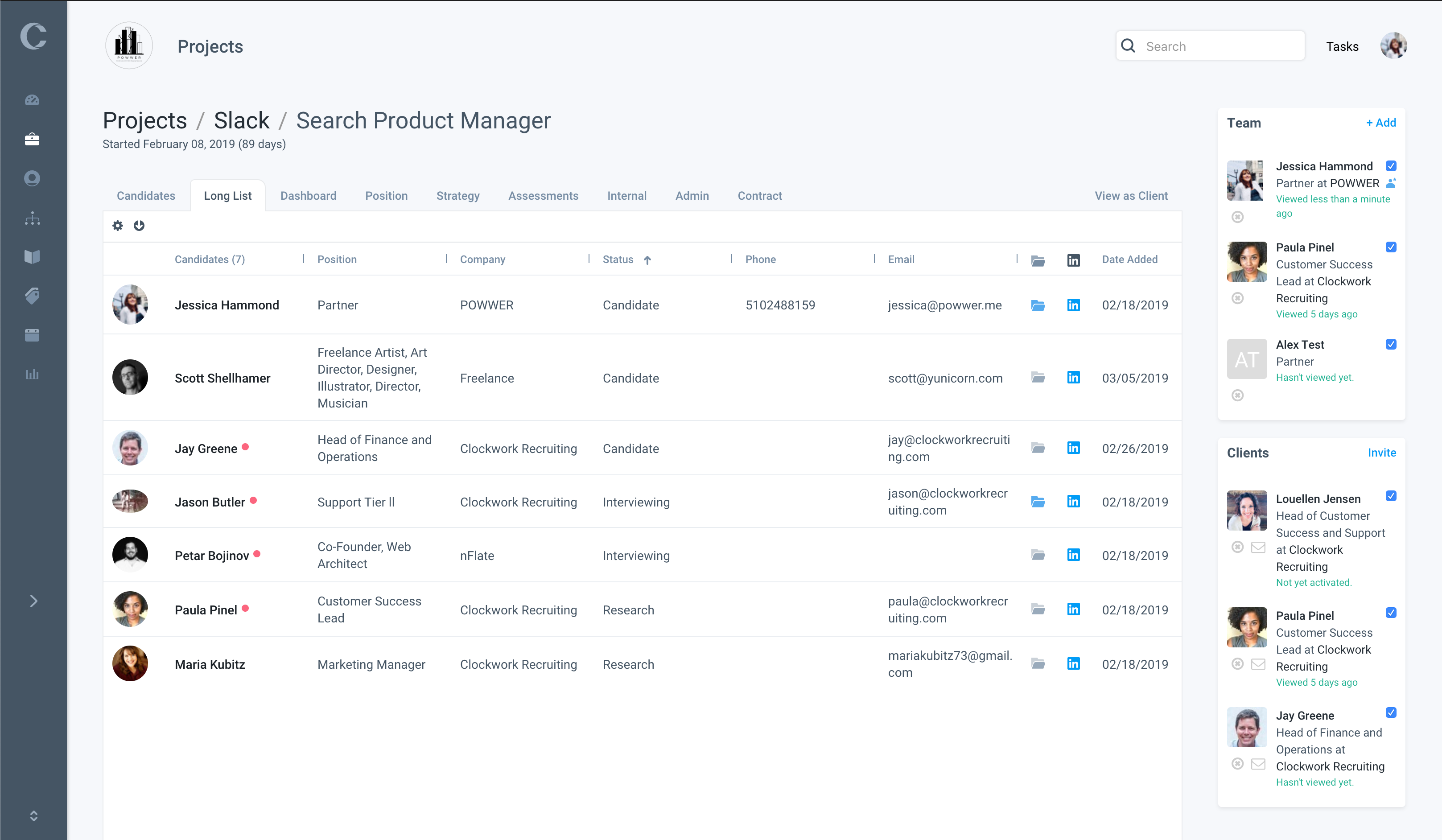
Task: Go to Slack breadcrumb link
Action: coord(242,120)
